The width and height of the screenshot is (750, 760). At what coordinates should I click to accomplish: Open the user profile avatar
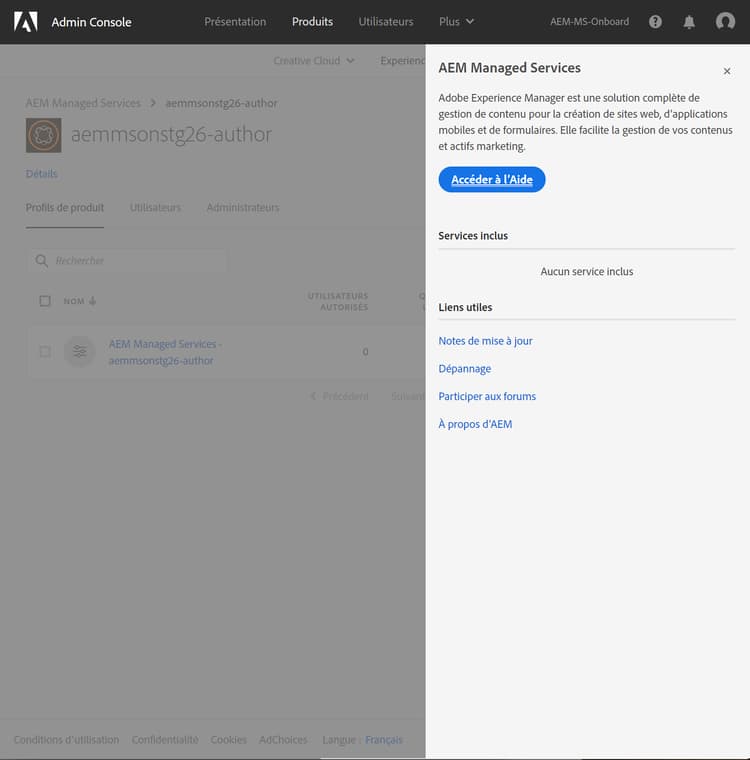[725, 21]
